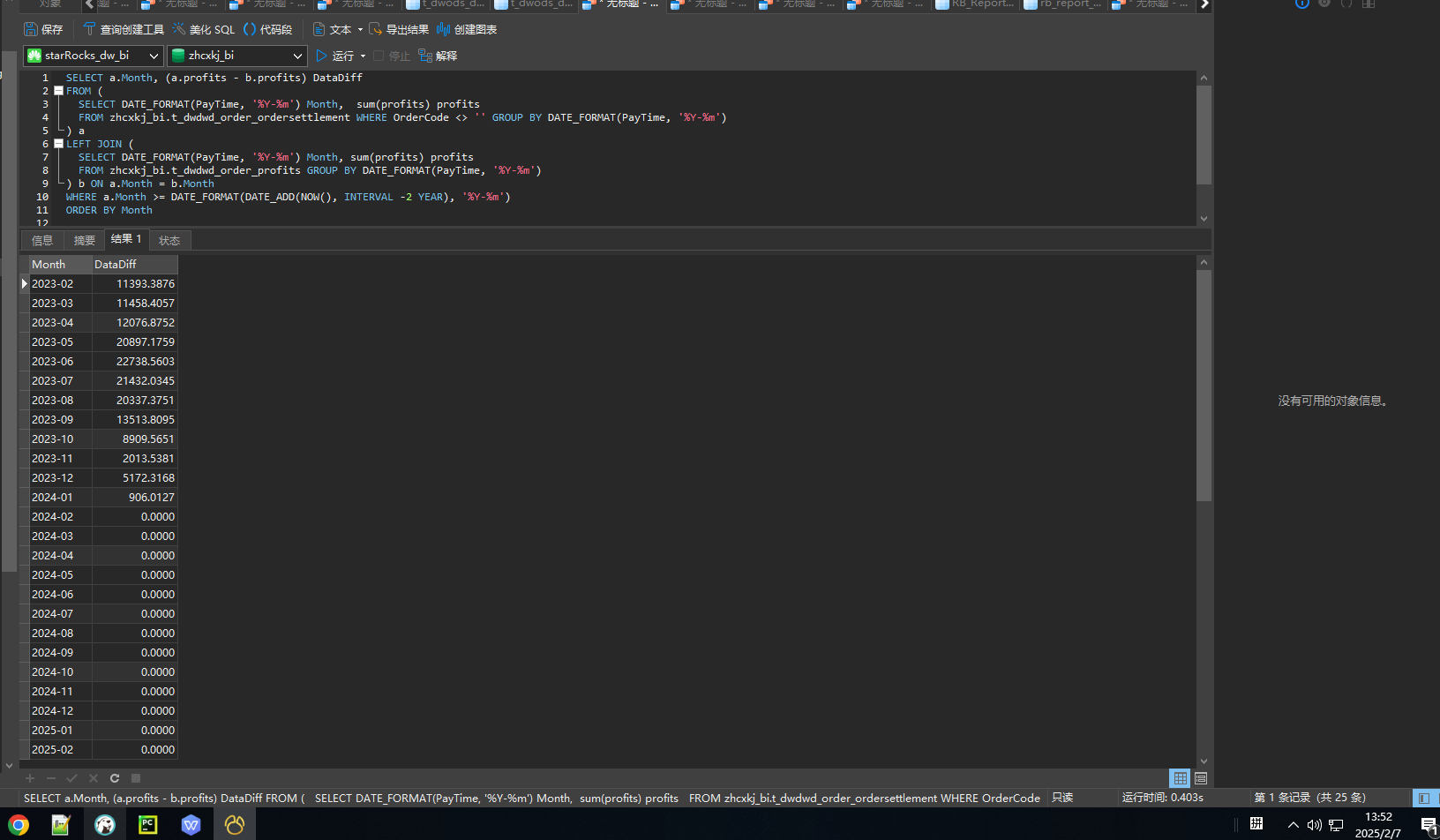Select cell with value 22738.5603
The width and height of the screenshot is (1440, 840).
point(135,361)
